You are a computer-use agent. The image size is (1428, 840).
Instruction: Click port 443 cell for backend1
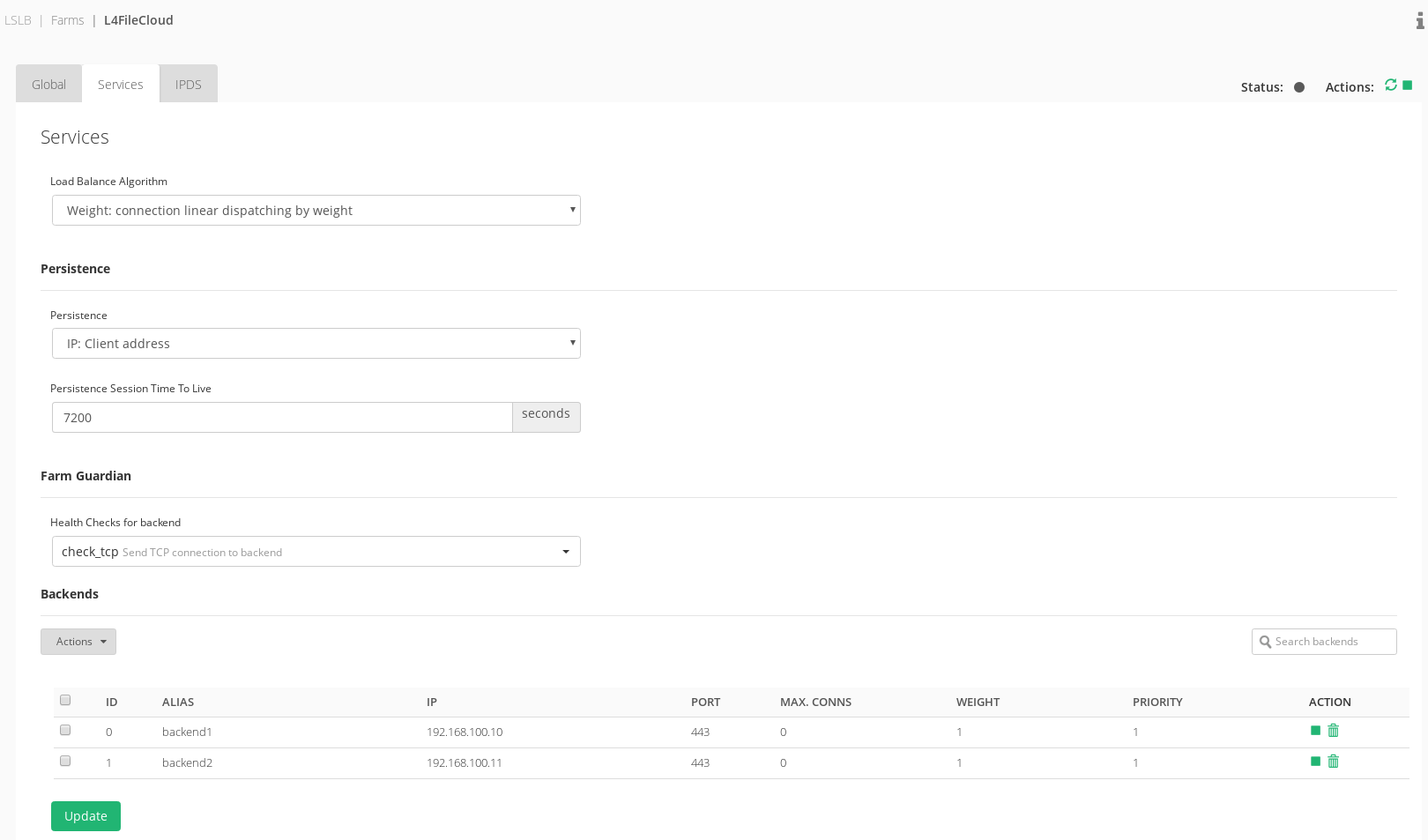701,732
